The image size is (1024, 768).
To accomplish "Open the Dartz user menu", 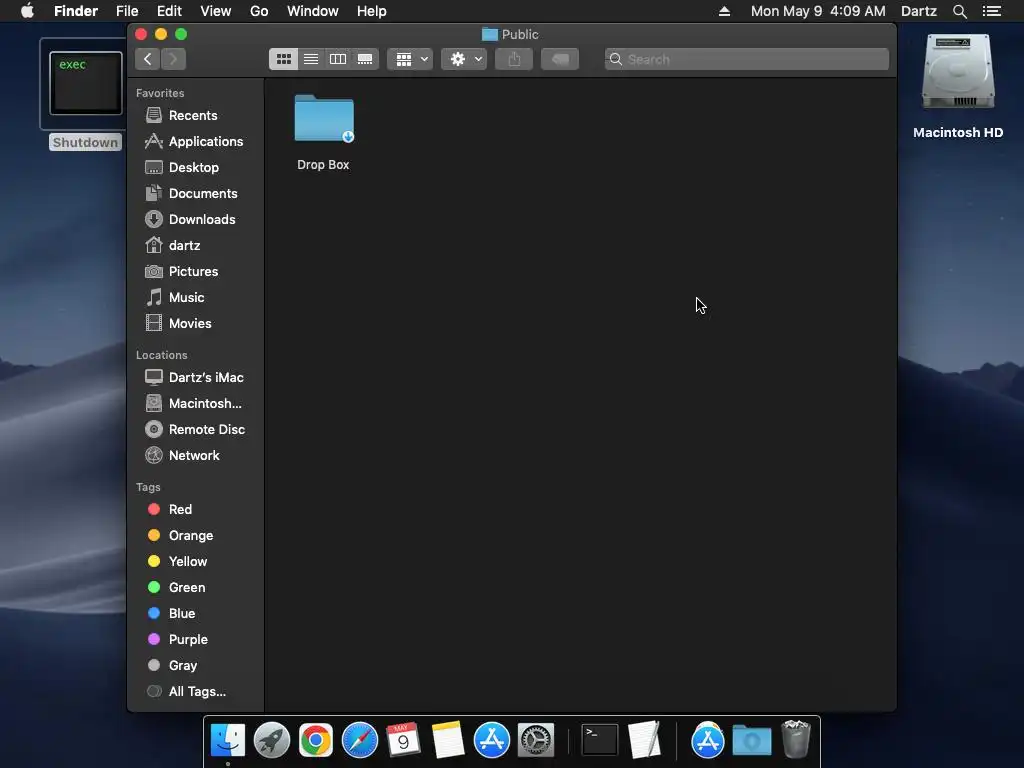I will (918, 11).
